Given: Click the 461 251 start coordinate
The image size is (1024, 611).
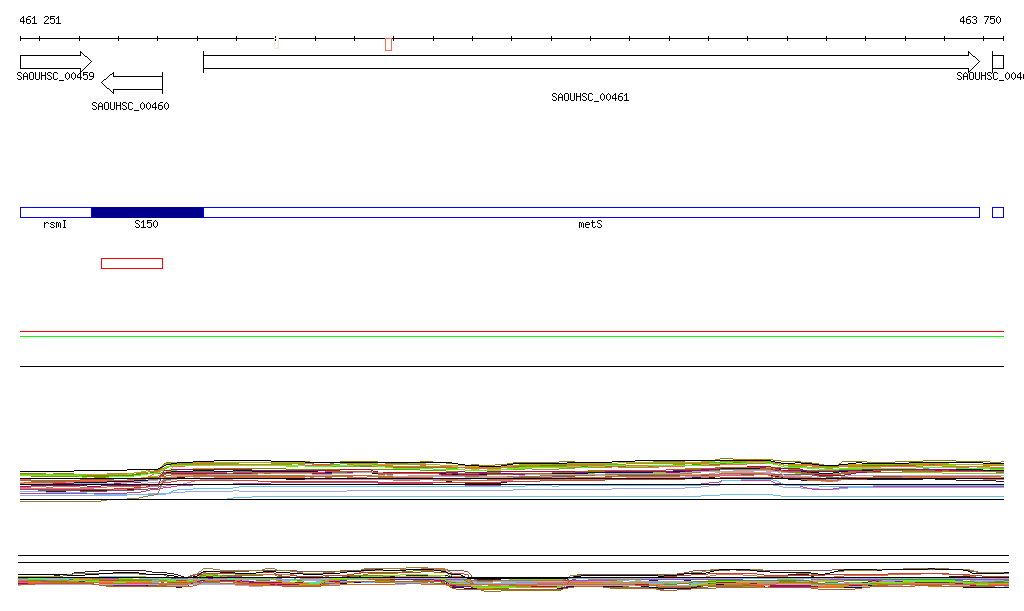Looking at the screenshot, I should pos(40,20).
